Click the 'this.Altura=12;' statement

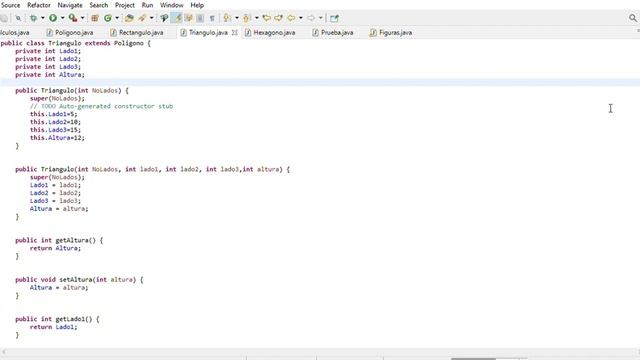[57, 138]
